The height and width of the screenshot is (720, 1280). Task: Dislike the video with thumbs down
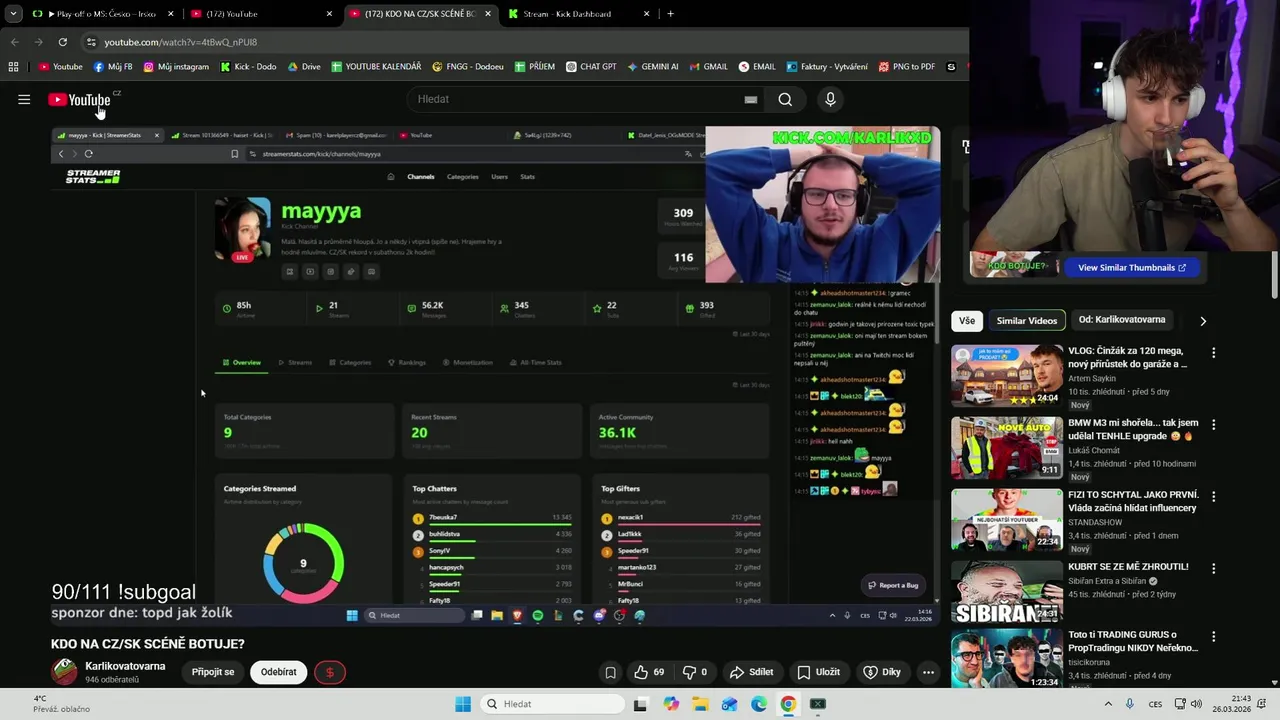(694, 672)
